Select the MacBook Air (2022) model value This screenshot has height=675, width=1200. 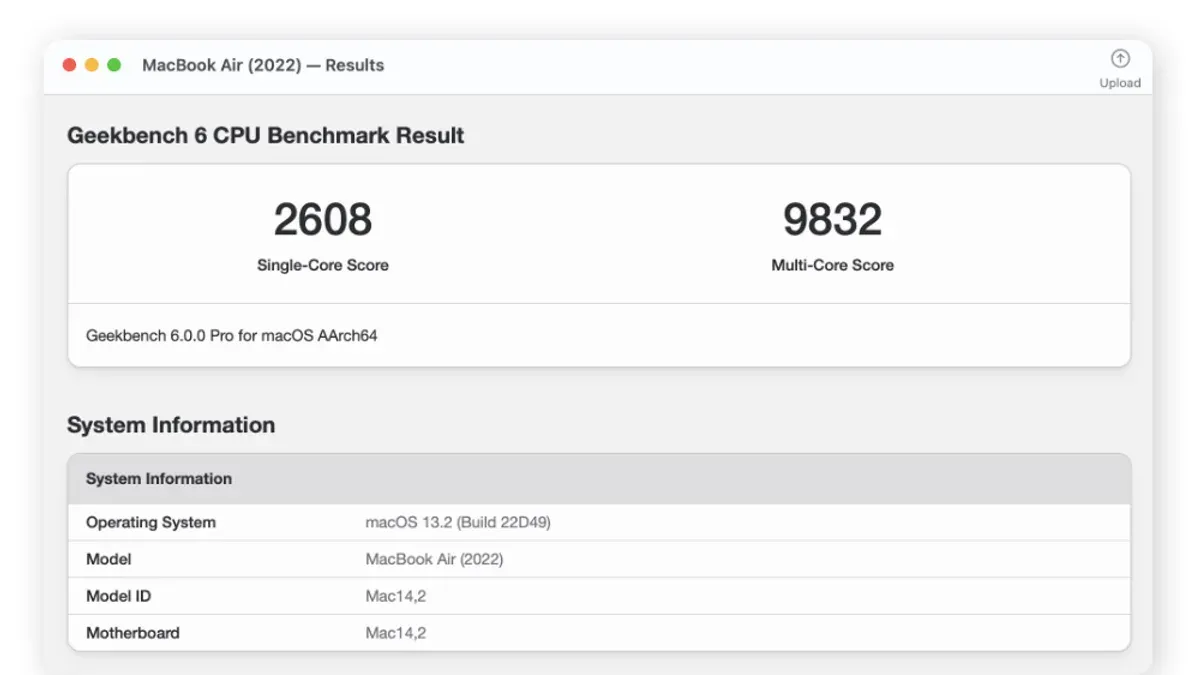point(434,559)
